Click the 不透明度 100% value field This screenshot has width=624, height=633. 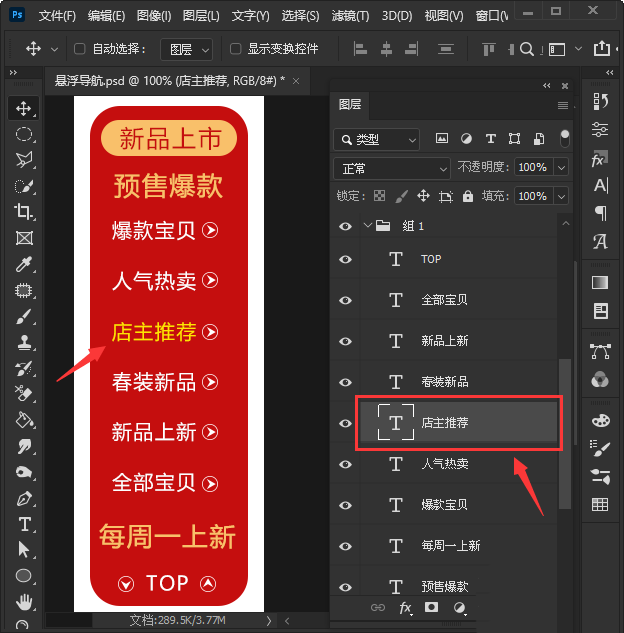534,168
